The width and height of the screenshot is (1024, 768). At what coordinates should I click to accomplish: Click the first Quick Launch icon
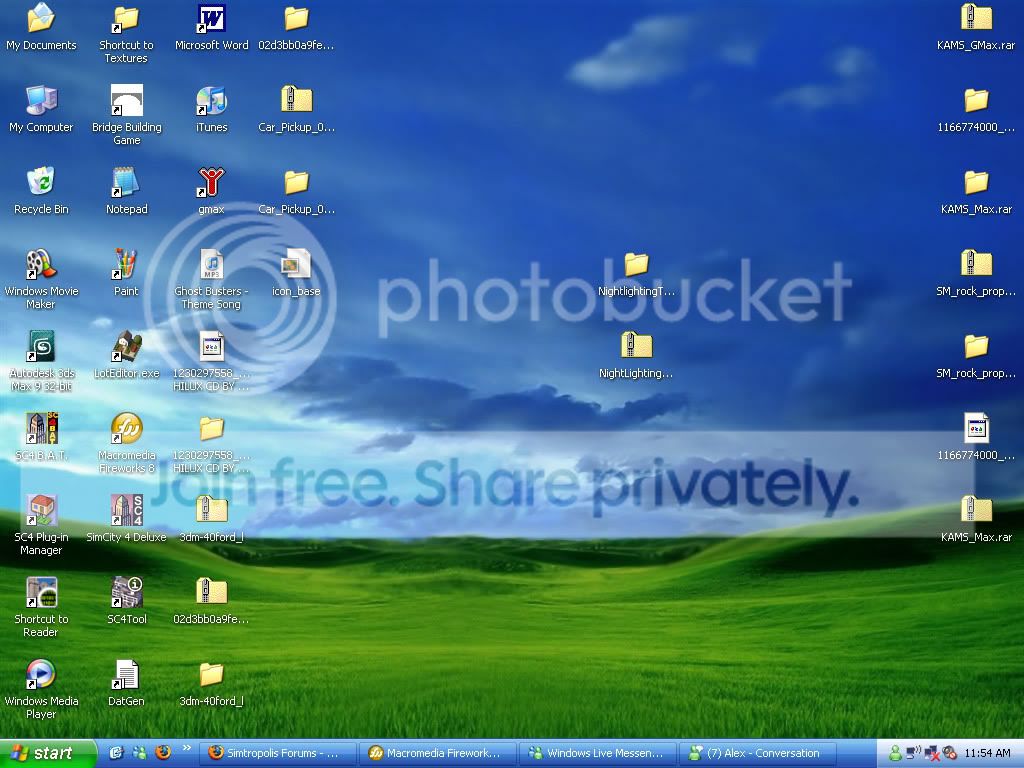[116, 753]
